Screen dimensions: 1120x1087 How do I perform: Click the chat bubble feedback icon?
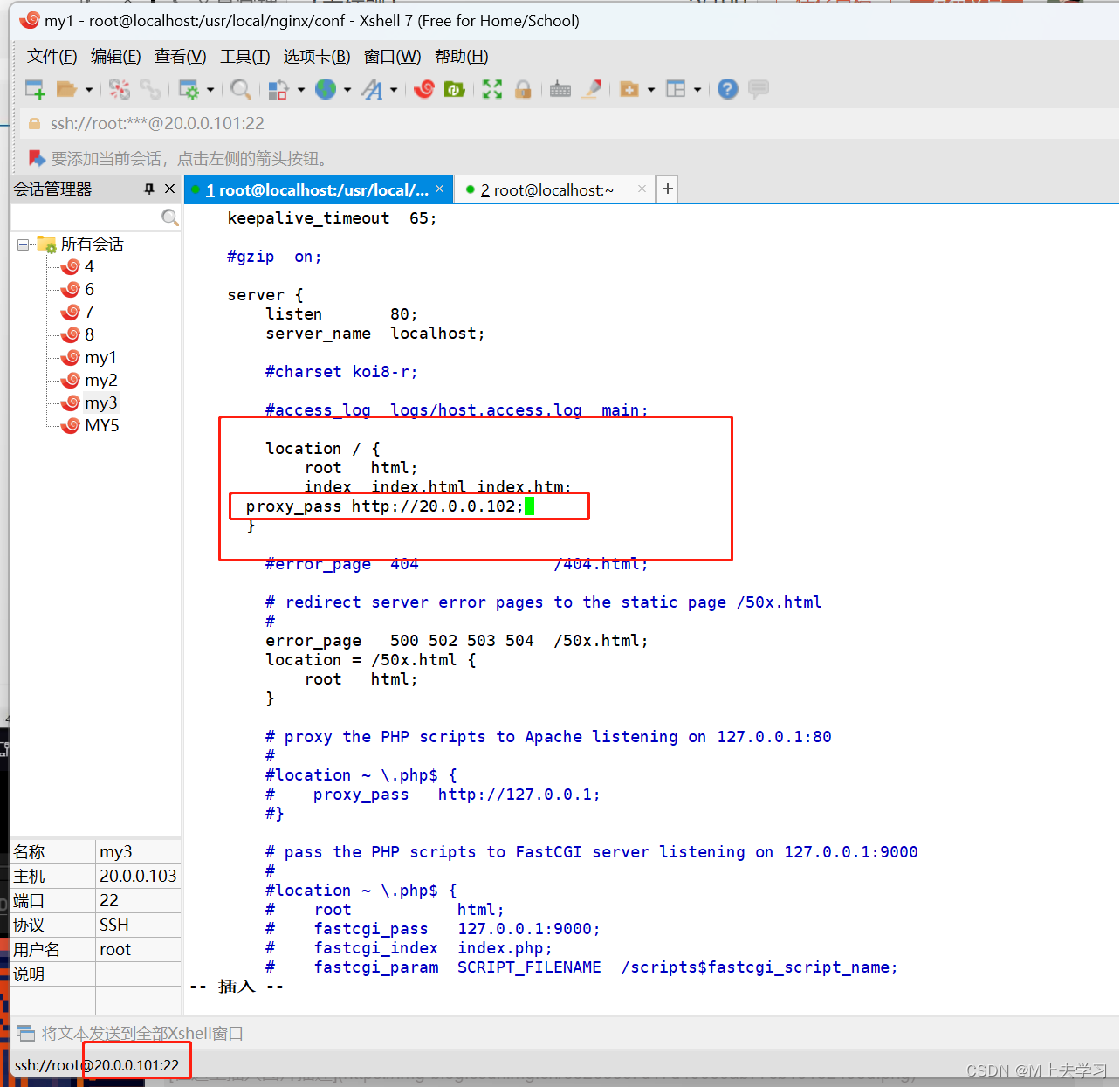759,89
